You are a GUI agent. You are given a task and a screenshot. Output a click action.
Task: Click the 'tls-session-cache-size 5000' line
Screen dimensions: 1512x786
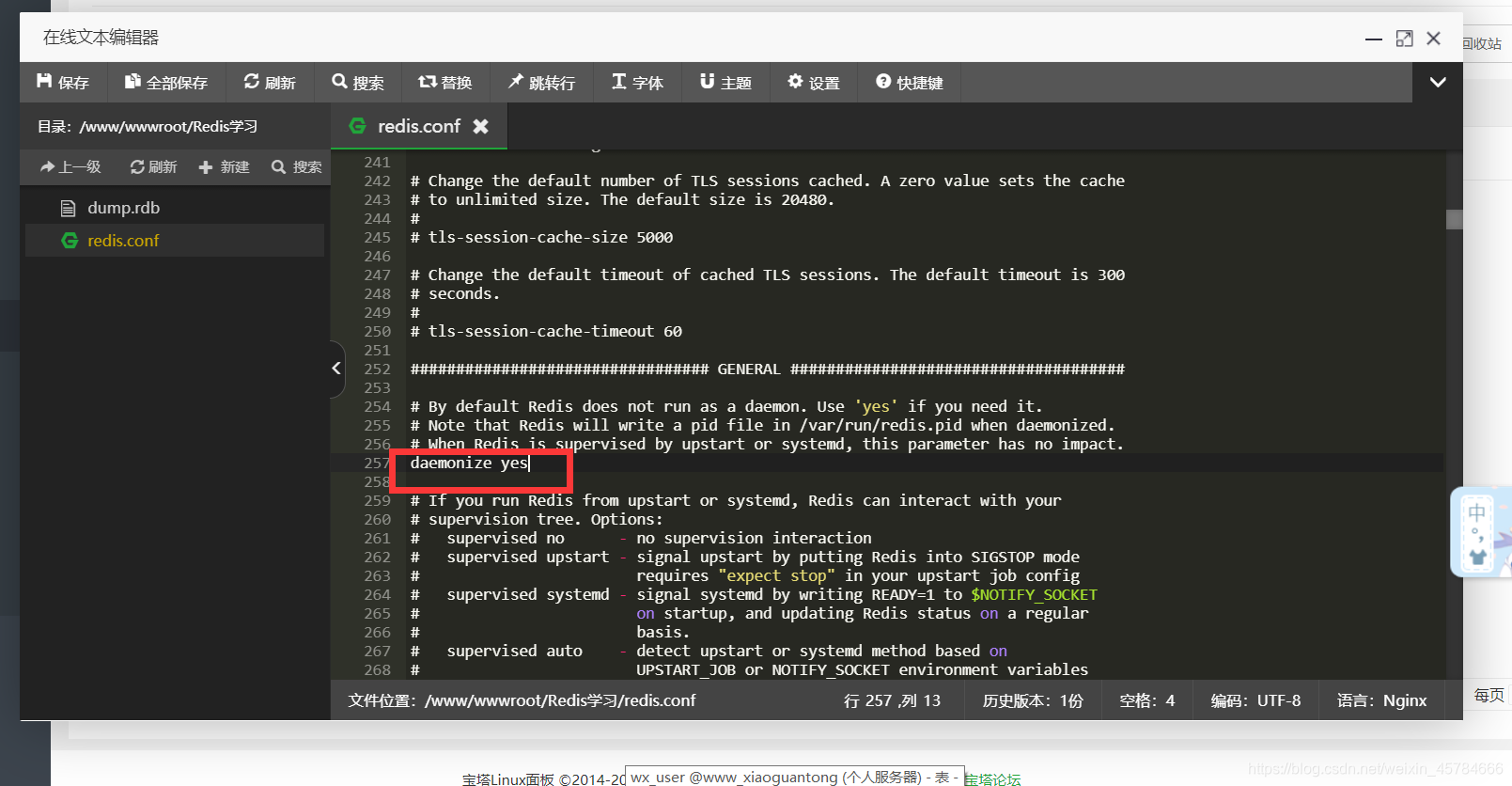coord(541,237)
